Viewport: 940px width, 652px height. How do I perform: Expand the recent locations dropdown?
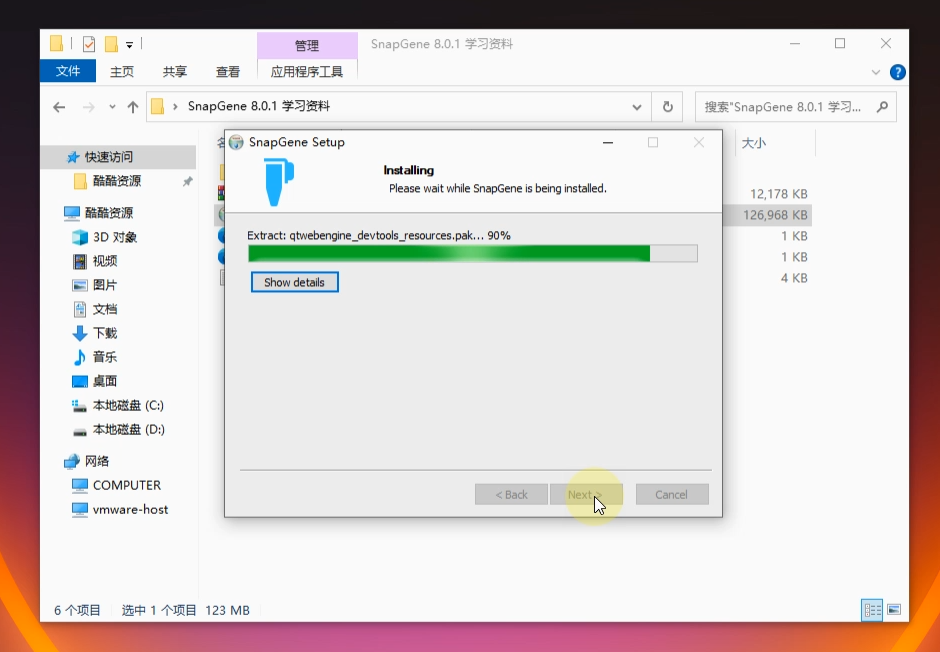110,107
